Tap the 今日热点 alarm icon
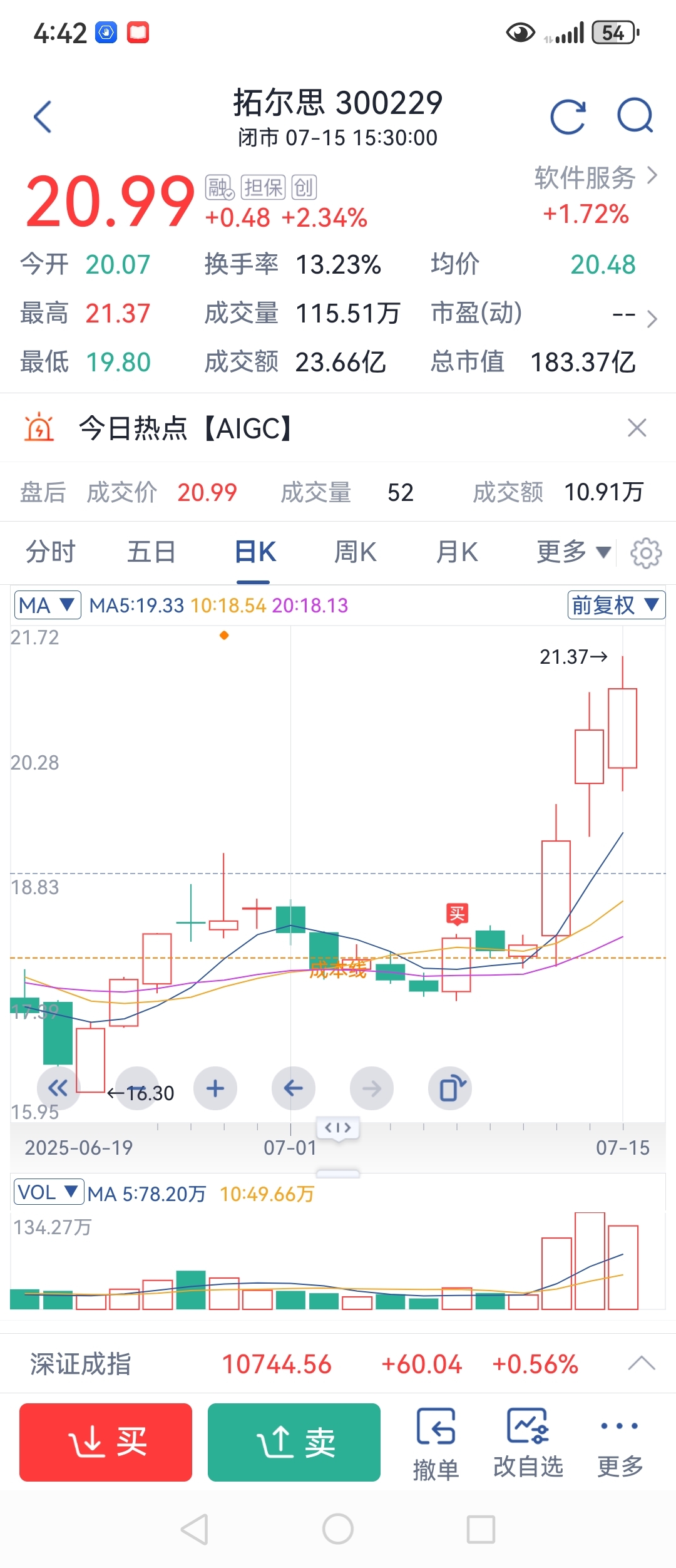 (x=39, y=428)
